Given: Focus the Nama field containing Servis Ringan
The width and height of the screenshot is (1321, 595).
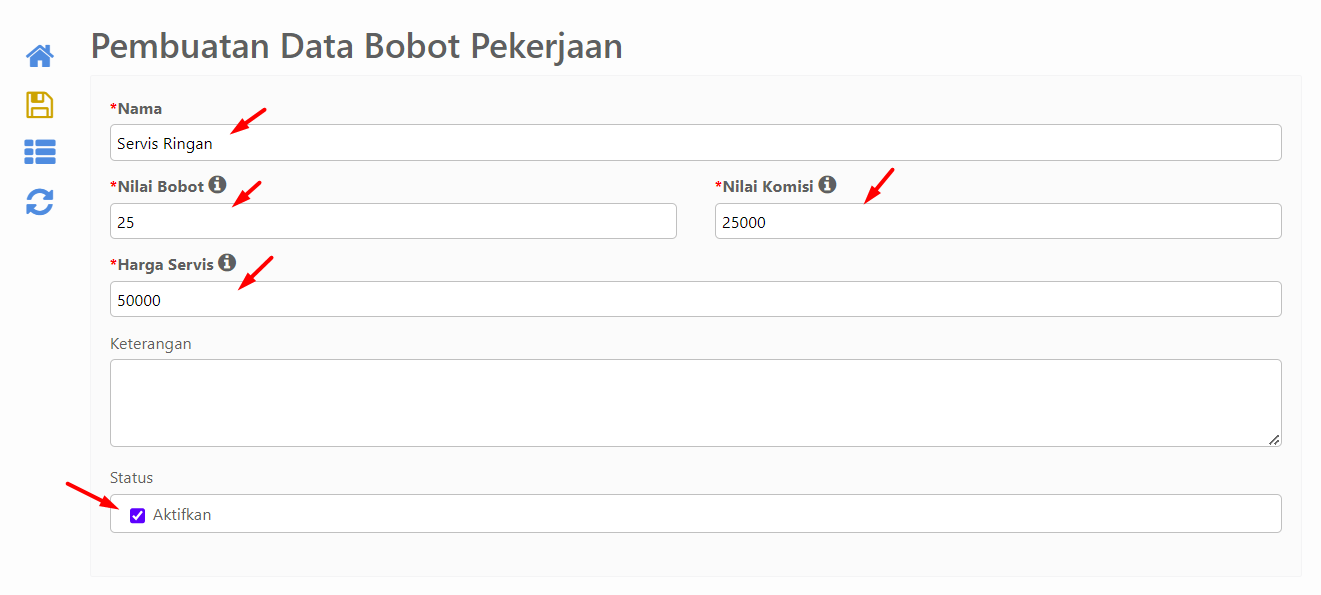Looking at the screenshot, I should 695,143.
